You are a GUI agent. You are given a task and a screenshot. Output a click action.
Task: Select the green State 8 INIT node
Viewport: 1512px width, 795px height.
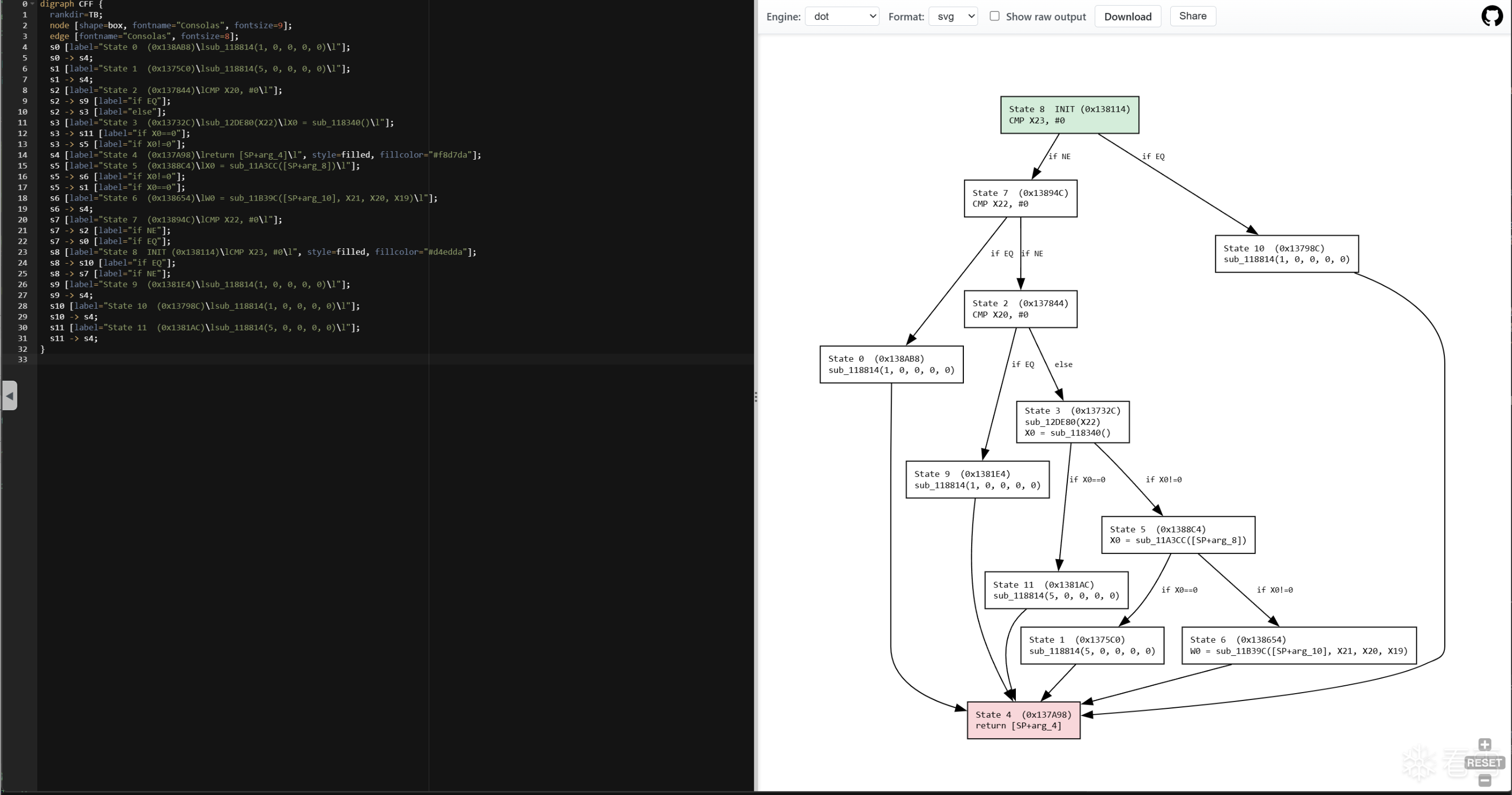pyautogui.click(x=1069, y=115)
